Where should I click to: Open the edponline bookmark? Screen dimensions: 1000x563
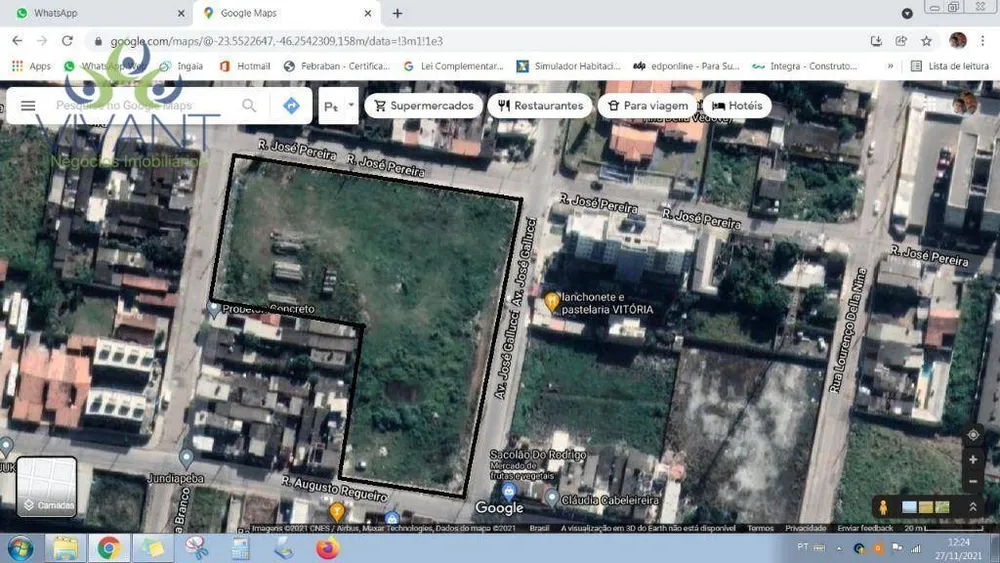[686, 66]
